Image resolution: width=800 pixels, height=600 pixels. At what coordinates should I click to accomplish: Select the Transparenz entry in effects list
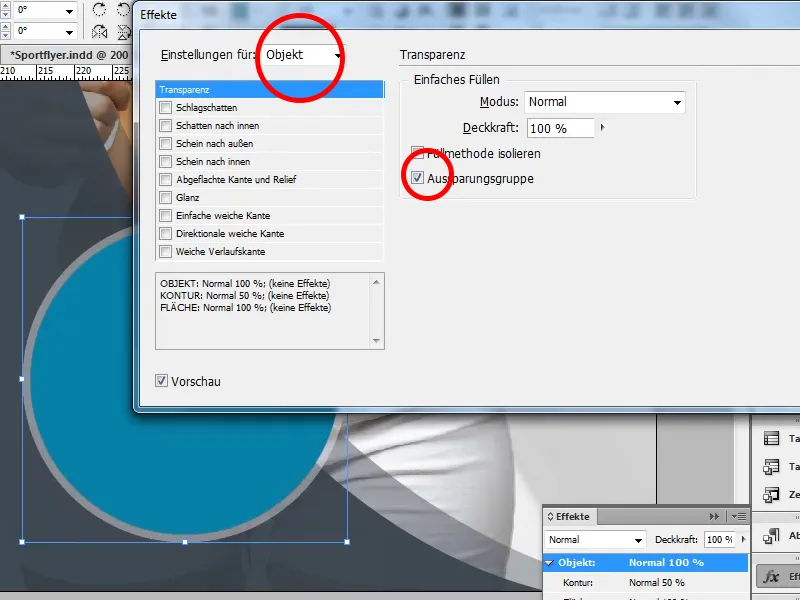[x=269, y=89]
